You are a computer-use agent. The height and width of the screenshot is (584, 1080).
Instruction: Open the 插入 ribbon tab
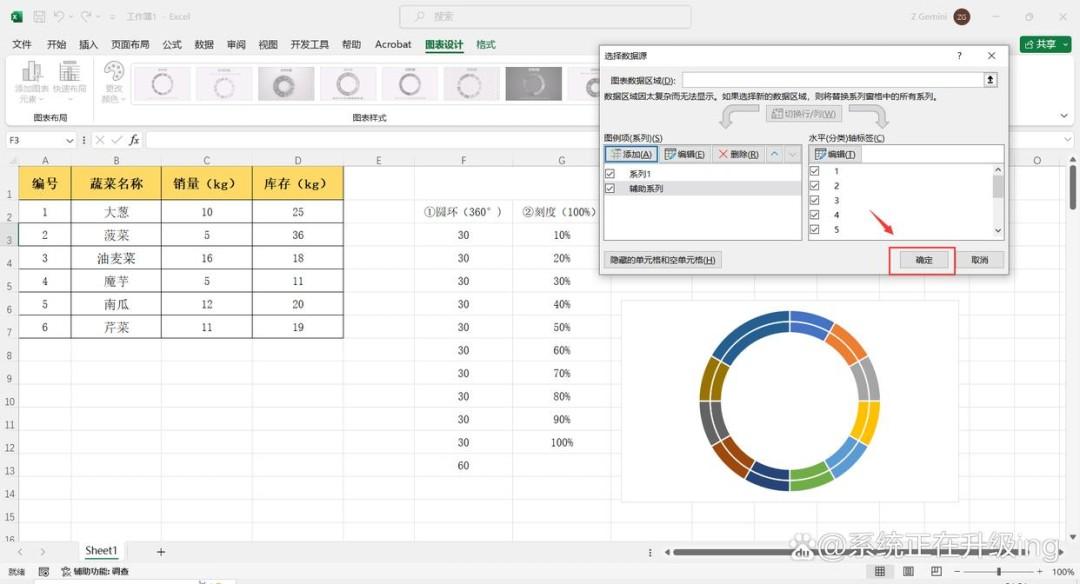pos(88,44)
